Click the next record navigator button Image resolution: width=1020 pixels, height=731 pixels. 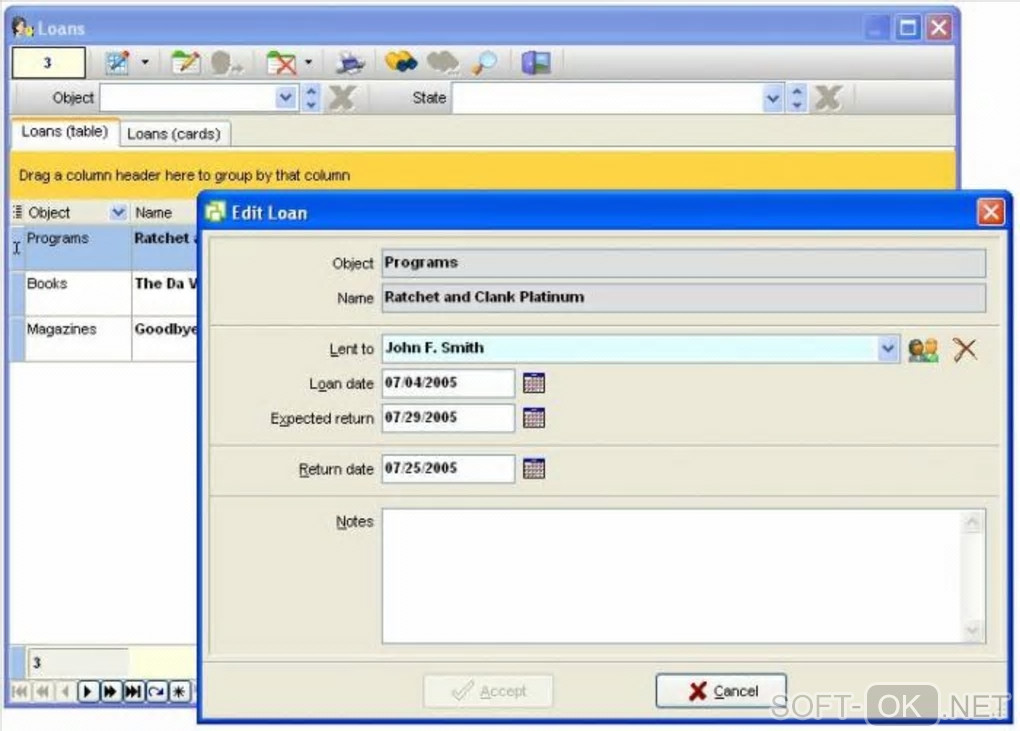87,691
